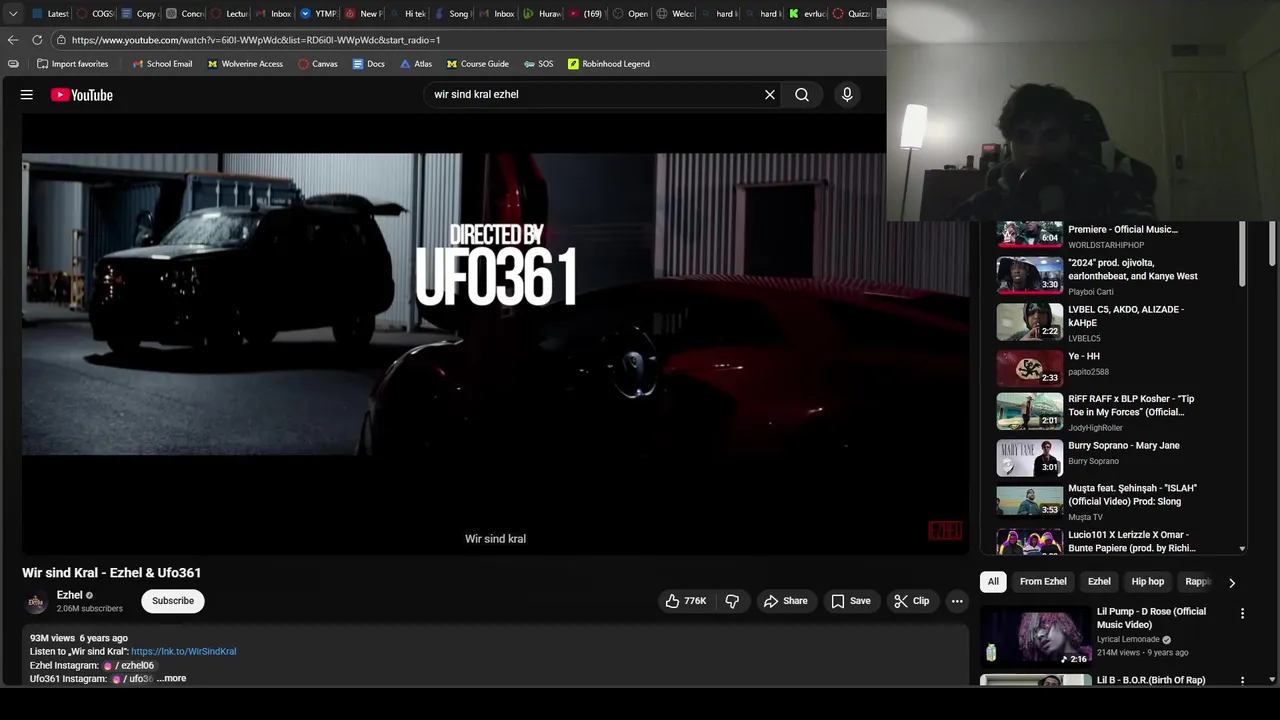The height and width of the screenshot is (720, 1280).
Task: Open the three-dot more actions menu under the video
Action: click(x=957, y=601)
